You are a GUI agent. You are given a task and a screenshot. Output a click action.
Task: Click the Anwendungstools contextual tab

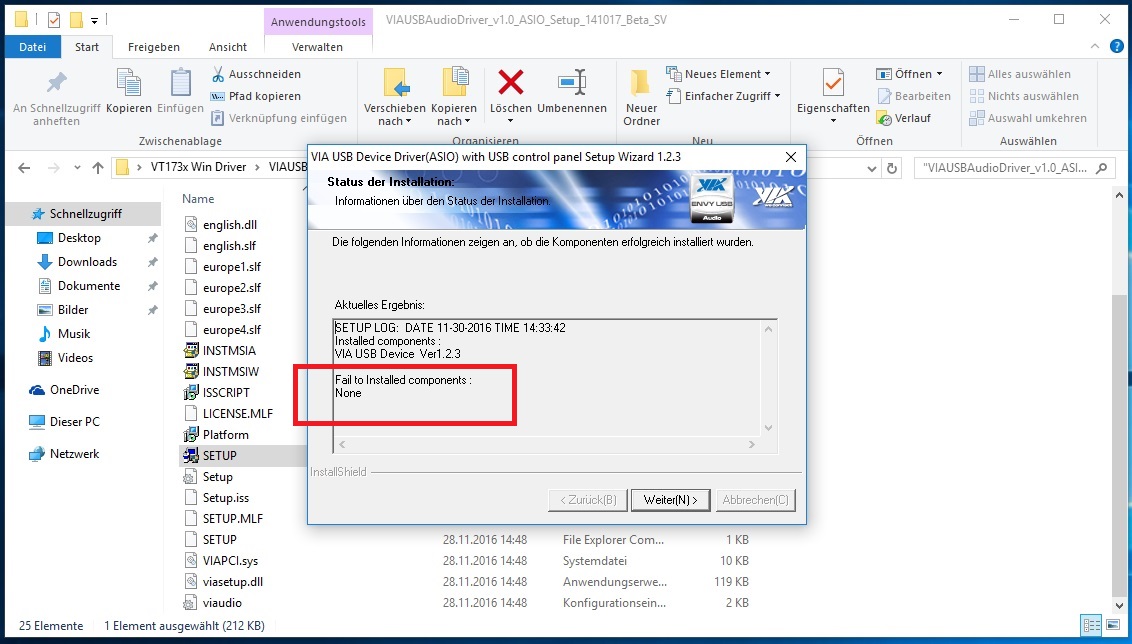[x=318, y=22]
